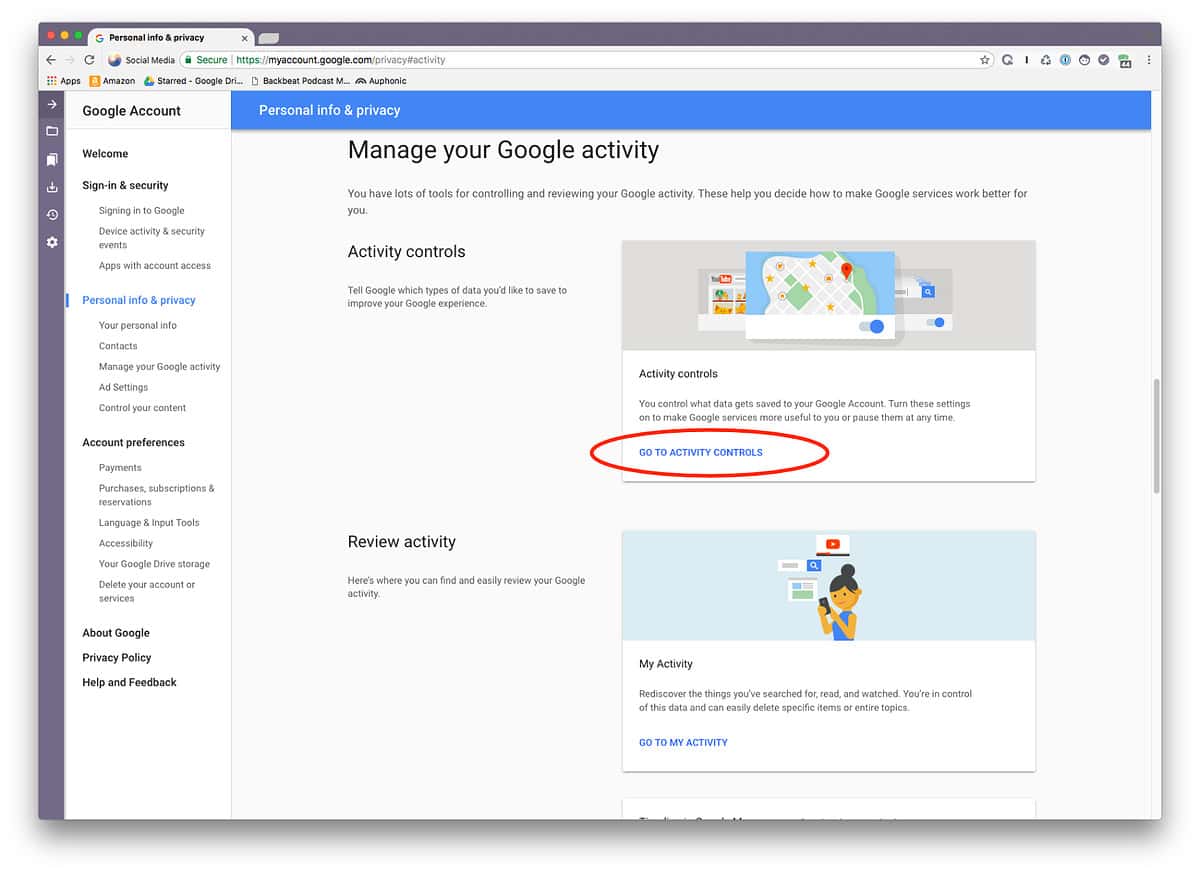The image size is (1200, 873).
Task: Open the Amazon bookmark
Action: (x=112, y=81)
